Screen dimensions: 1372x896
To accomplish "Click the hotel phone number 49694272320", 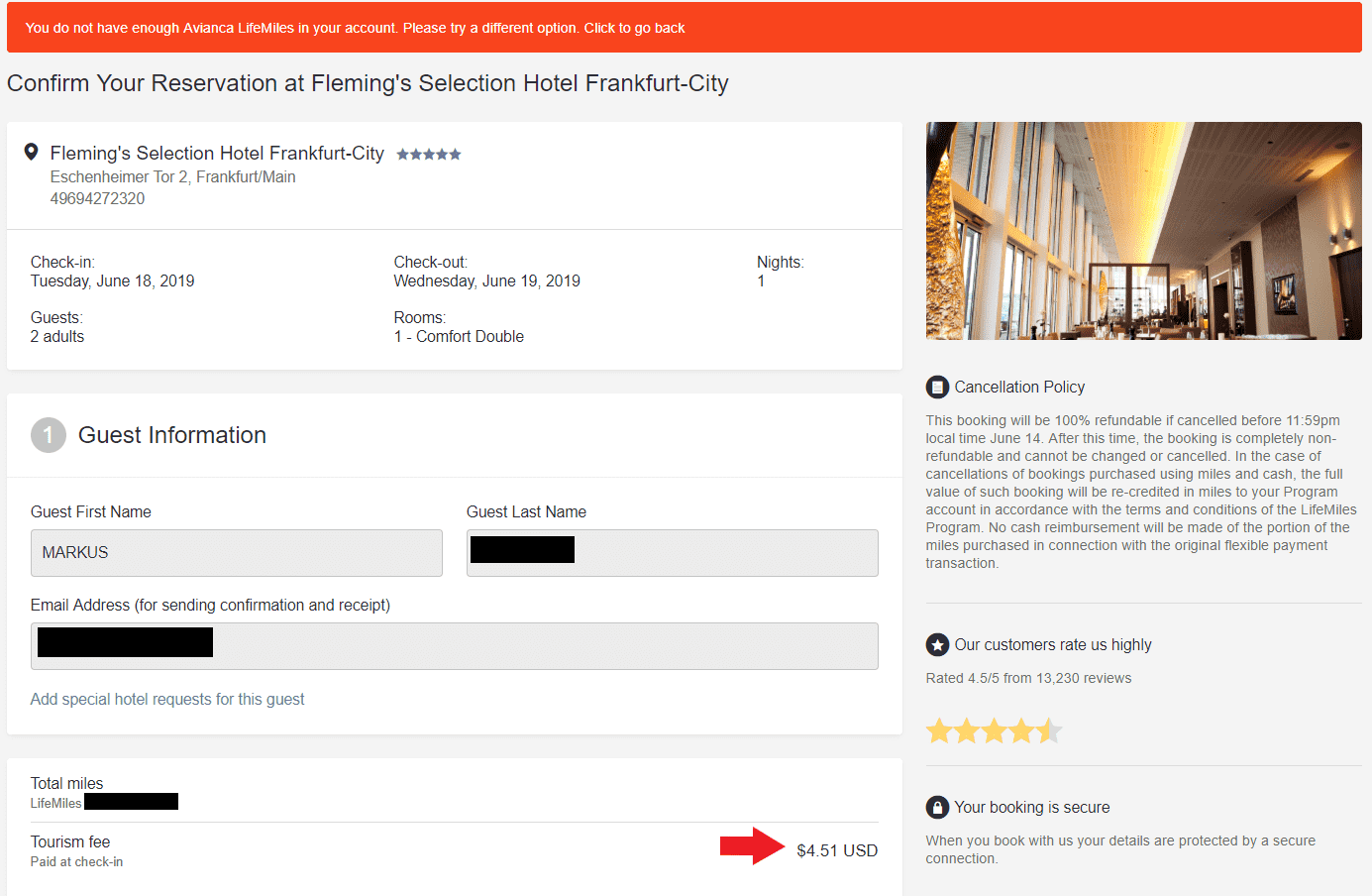I will (97, 199).
